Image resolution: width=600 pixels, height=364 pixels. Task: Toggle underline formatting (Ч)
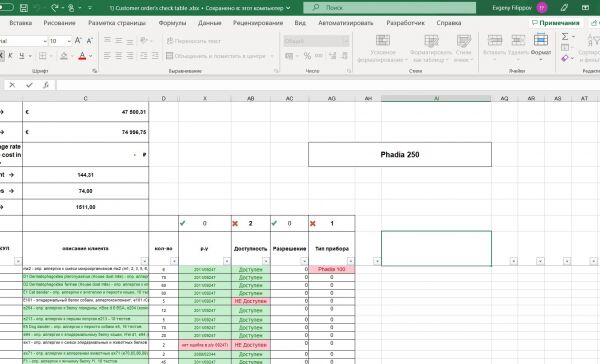point(21,56)
